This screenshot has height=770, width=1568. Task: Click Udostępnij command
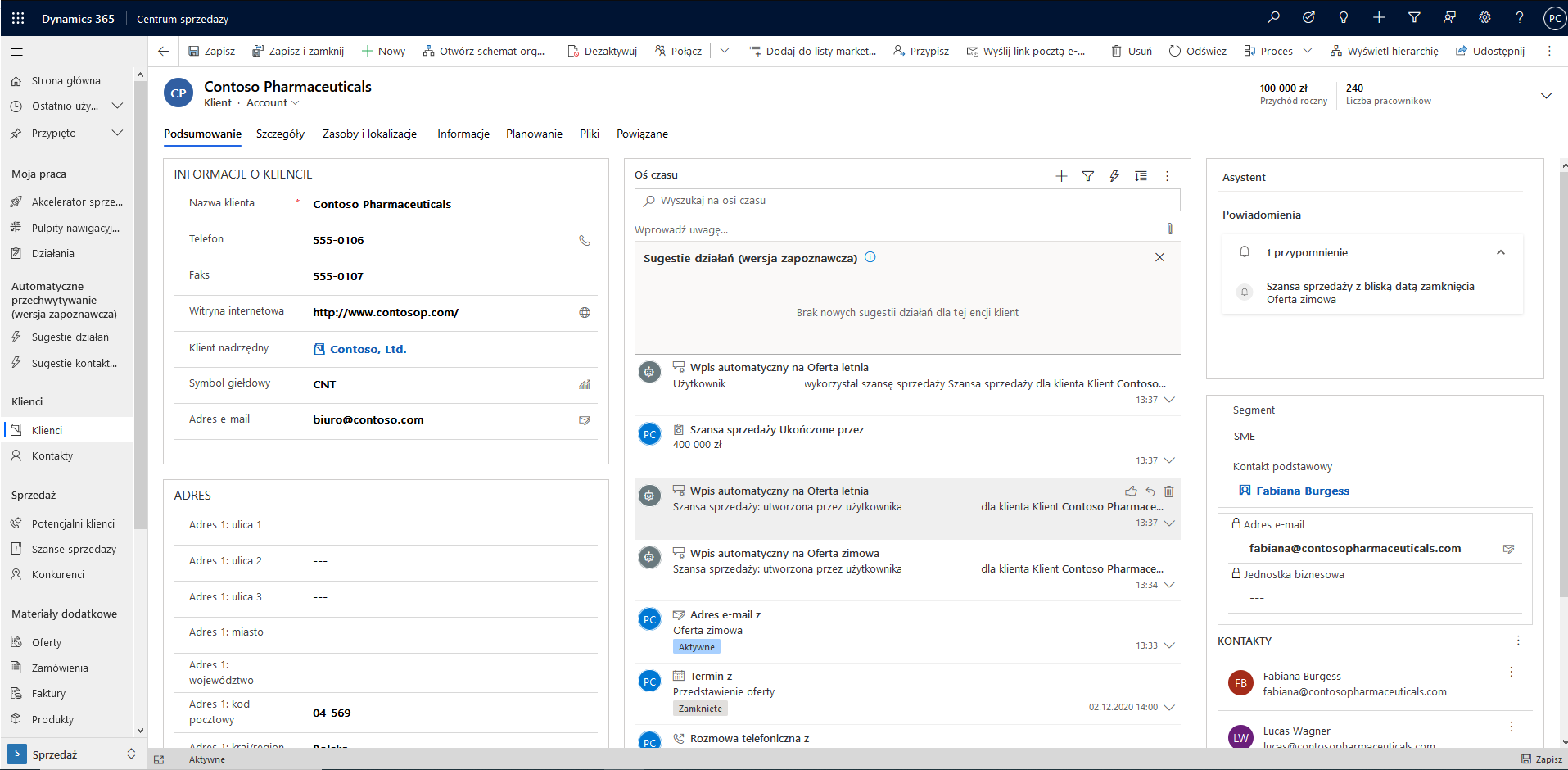[x=1490, y=51]
